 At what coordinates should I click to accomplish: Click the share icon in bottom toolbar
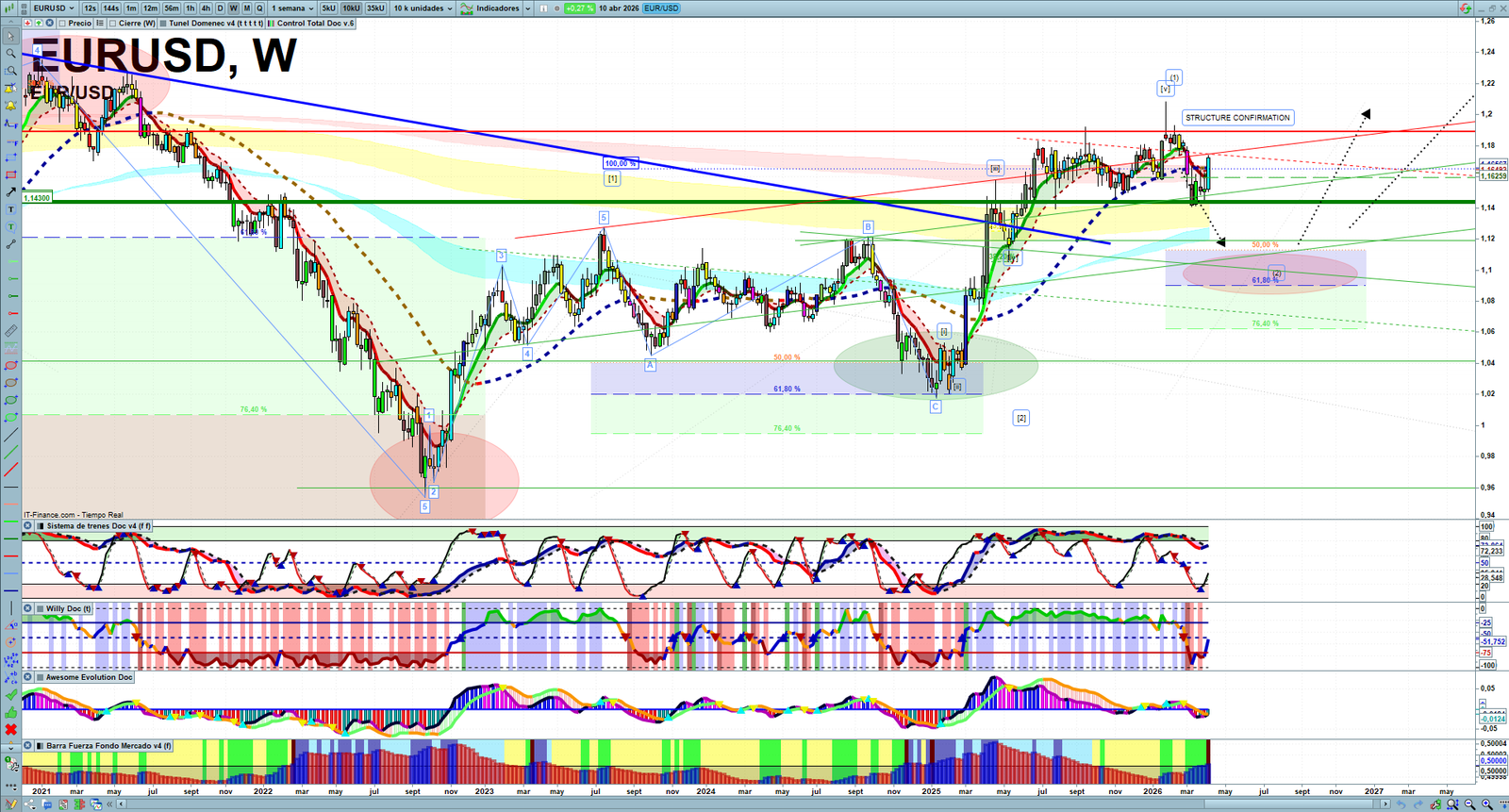(x=32, y=804)
